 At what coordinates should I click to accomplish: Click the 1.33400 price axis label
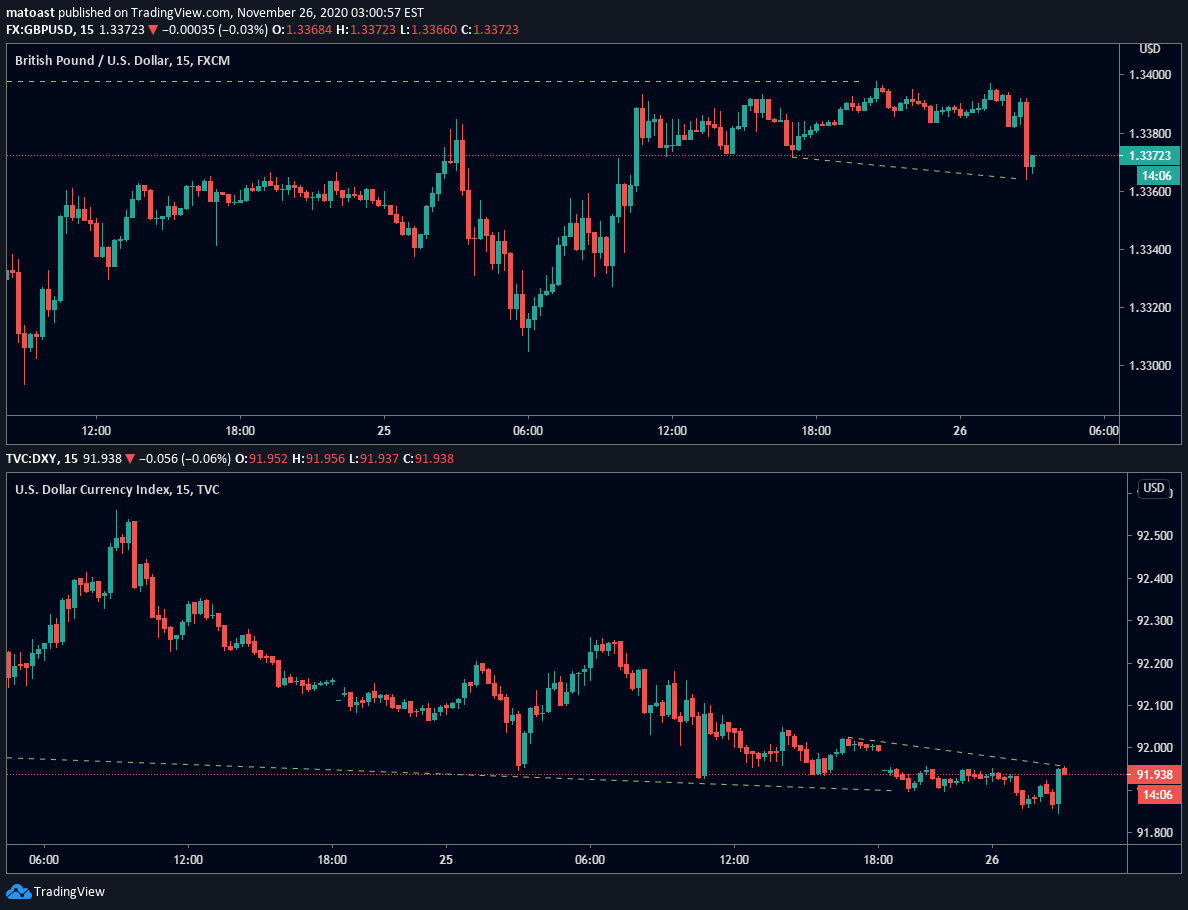[x=1150, y=250]
